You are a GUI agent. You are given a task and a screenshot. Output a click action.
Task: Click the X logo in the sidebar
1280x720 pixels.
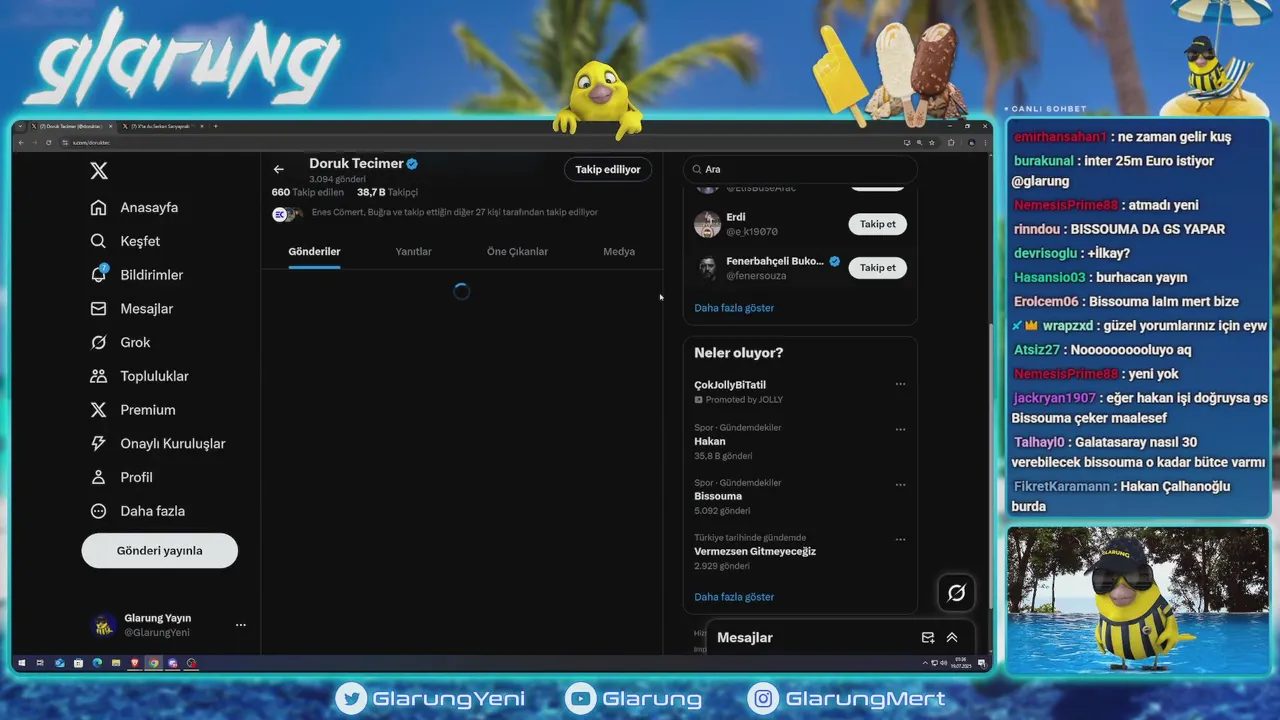[x=99, y=171]
